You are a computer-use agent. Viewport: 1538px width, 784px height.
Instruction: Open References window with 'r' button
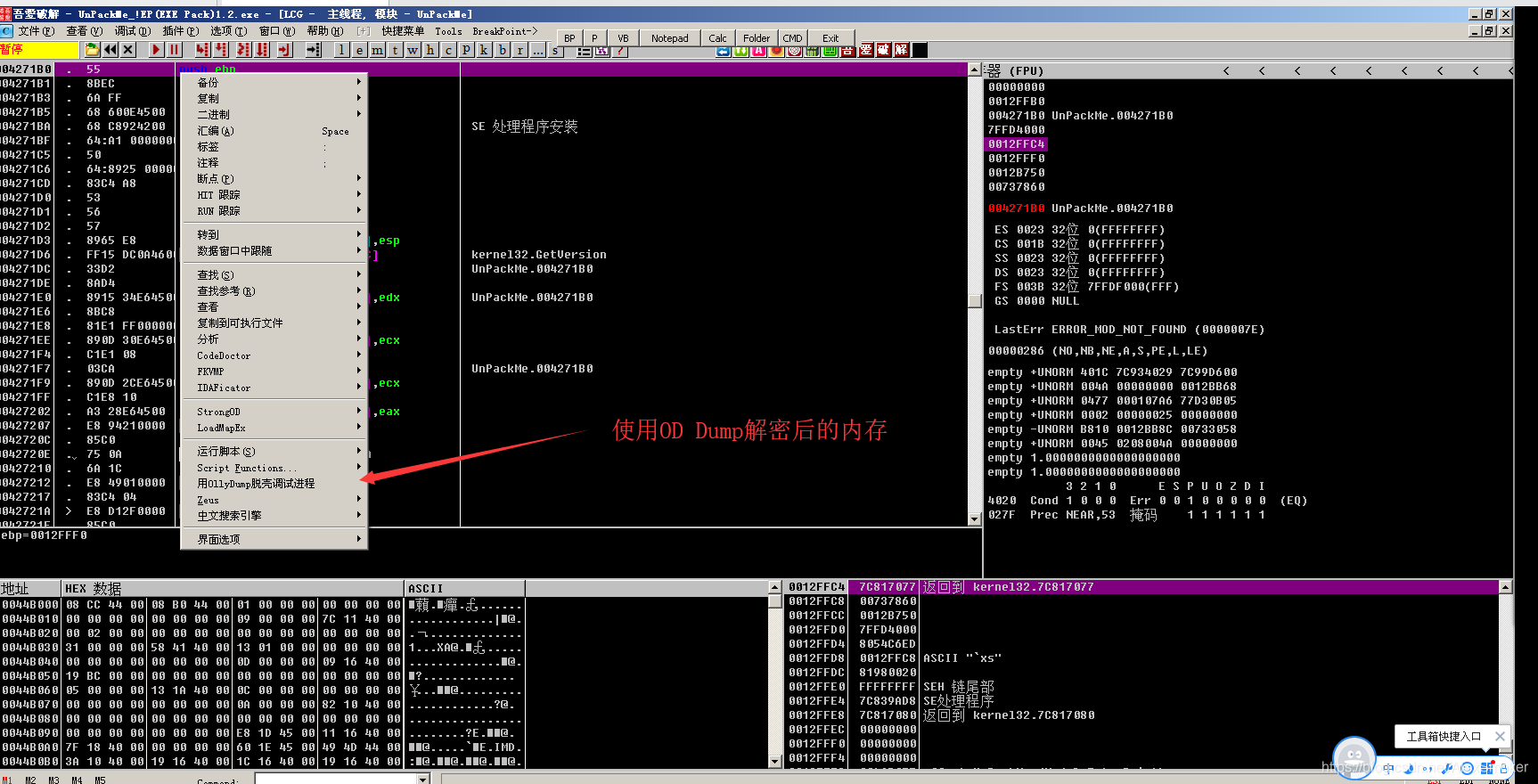tap(520, 50)
